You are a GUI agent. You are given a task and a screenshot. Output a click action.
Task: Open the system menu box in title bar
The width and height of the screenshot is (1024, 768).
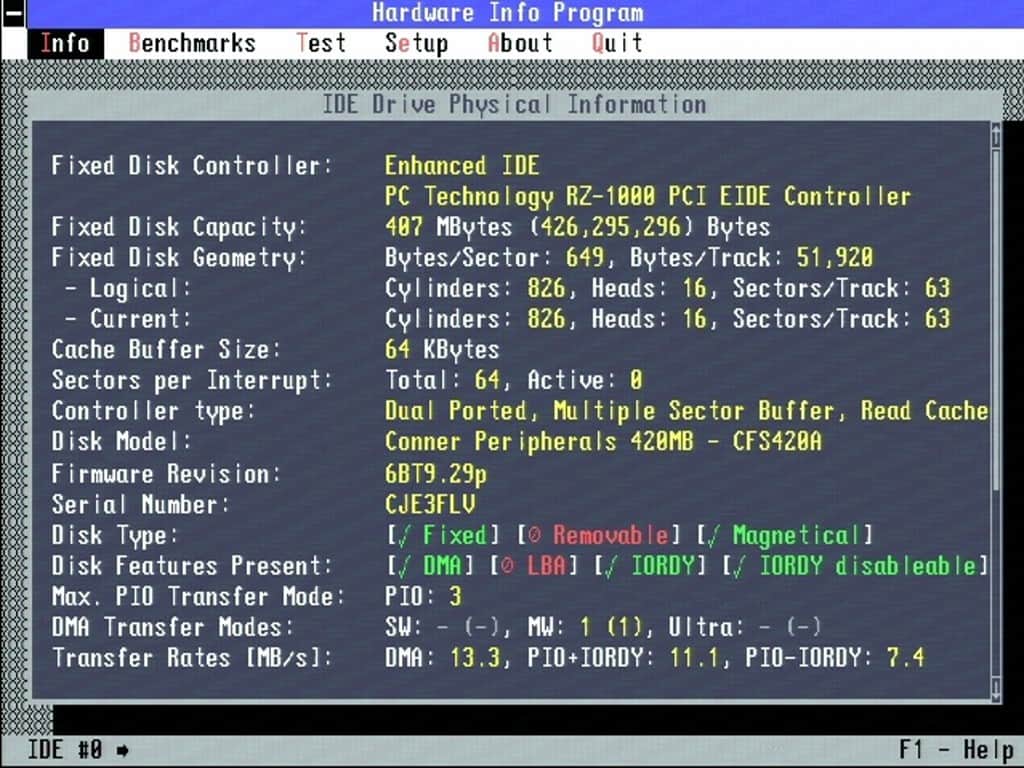[x=13, y=13]
